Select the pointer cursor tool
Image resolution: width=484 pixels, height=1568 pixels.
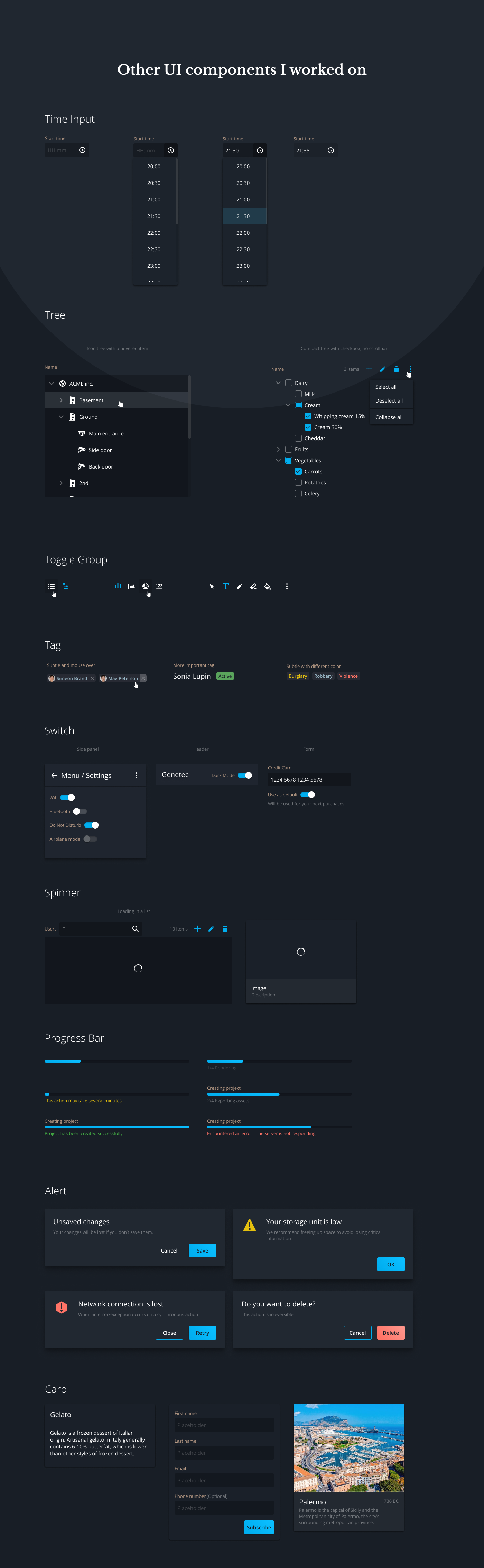212,586
